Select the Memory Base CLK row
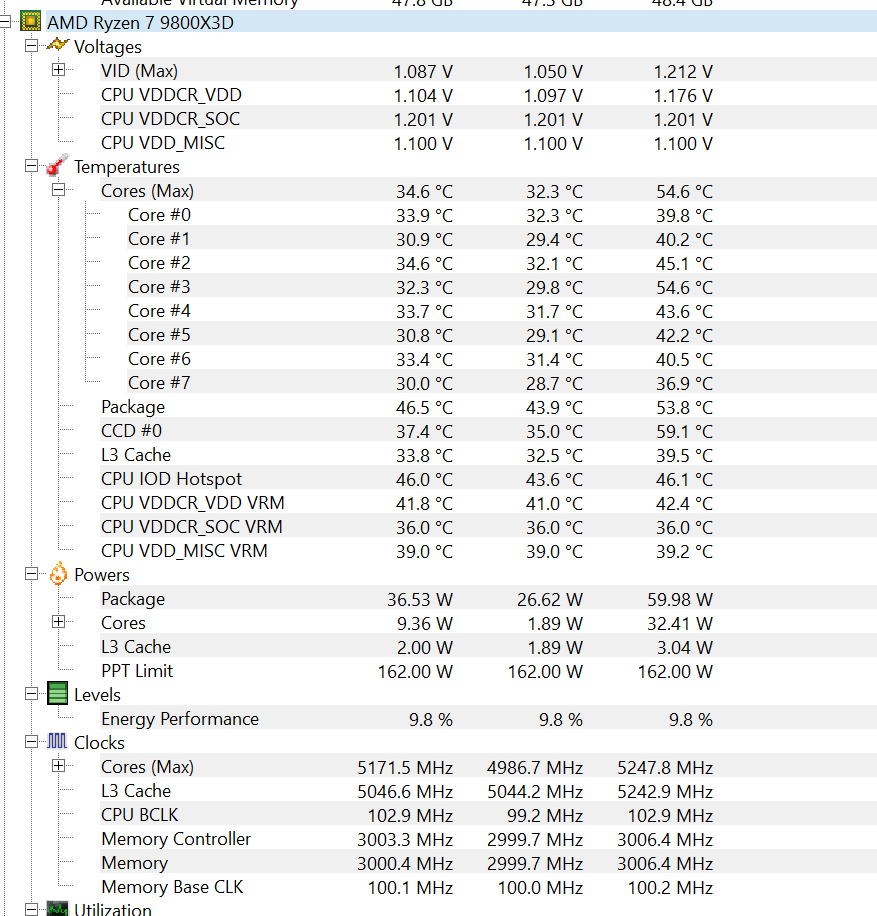 [x=488, y=886]
